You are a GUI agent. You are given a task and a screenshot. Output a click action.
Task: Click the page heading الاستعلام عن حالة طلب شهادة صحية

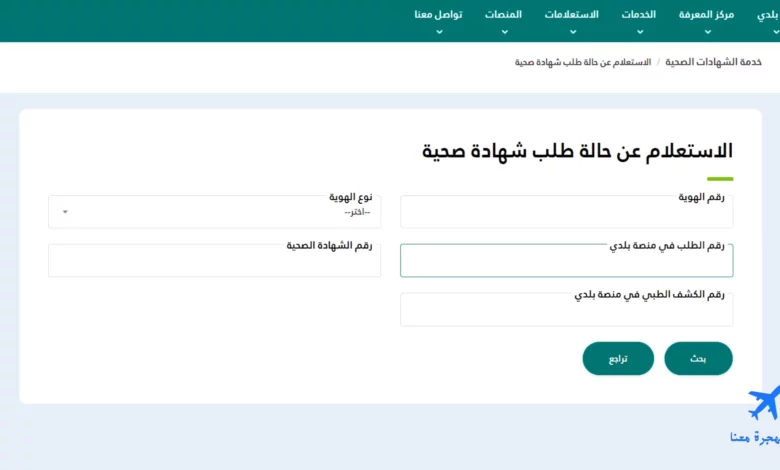point(577,151)
